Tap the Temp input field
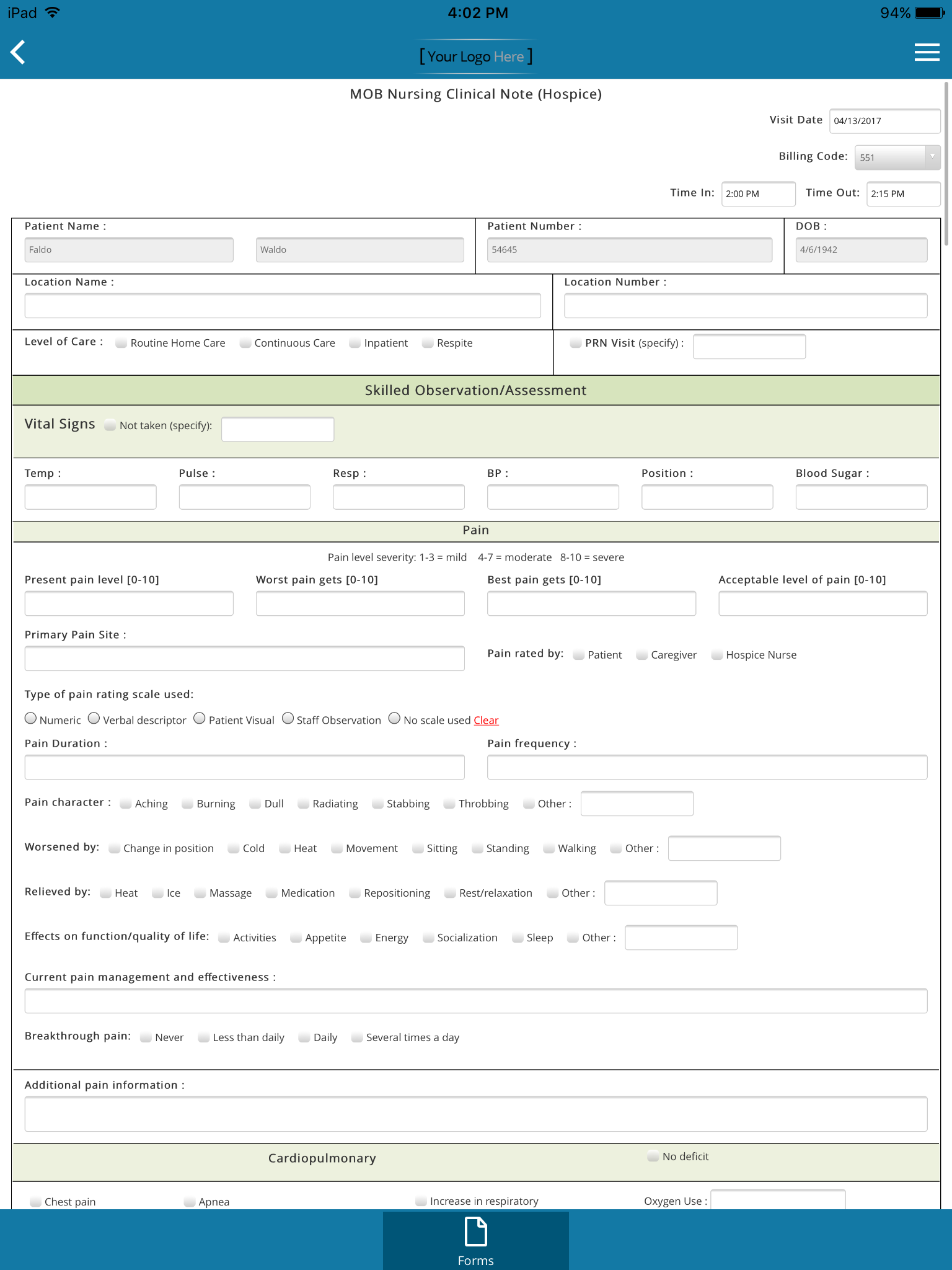Image resolution: width=952 pixels, height=1270 pixels. 90,497
